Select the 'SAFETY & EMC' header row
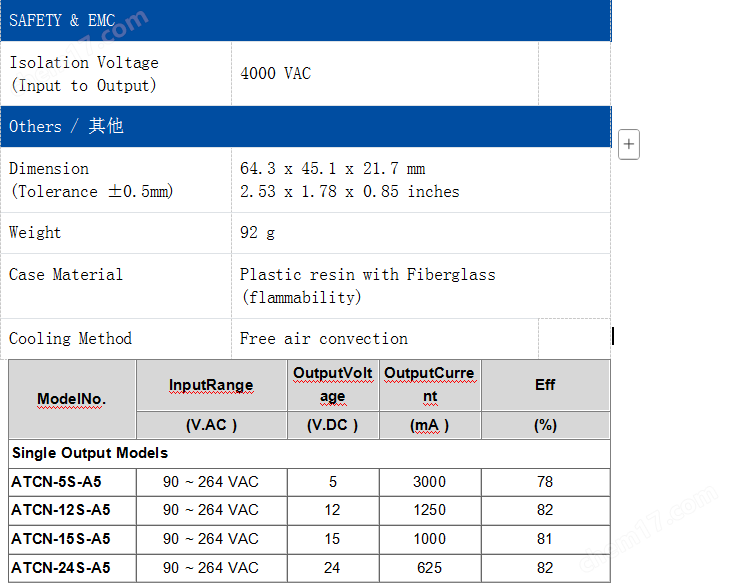729x583 pixels. pos(306,20)
